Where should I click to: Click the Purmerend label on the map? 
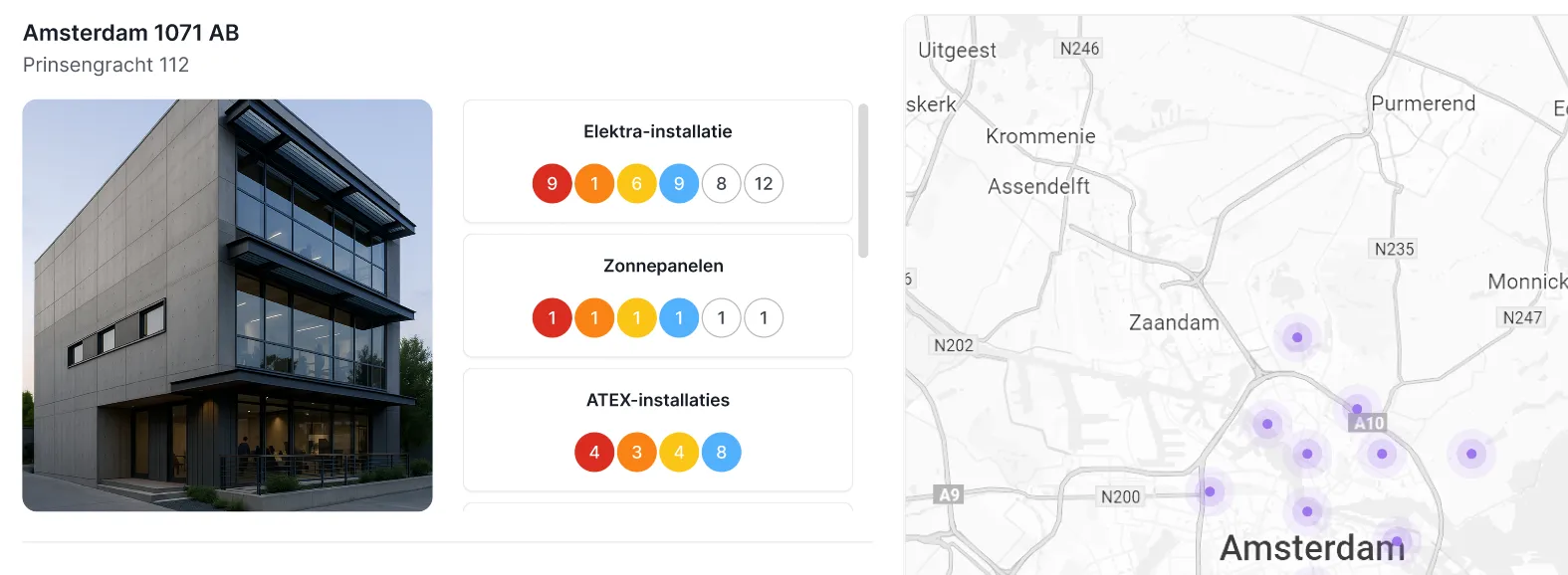pos(1423,103)
